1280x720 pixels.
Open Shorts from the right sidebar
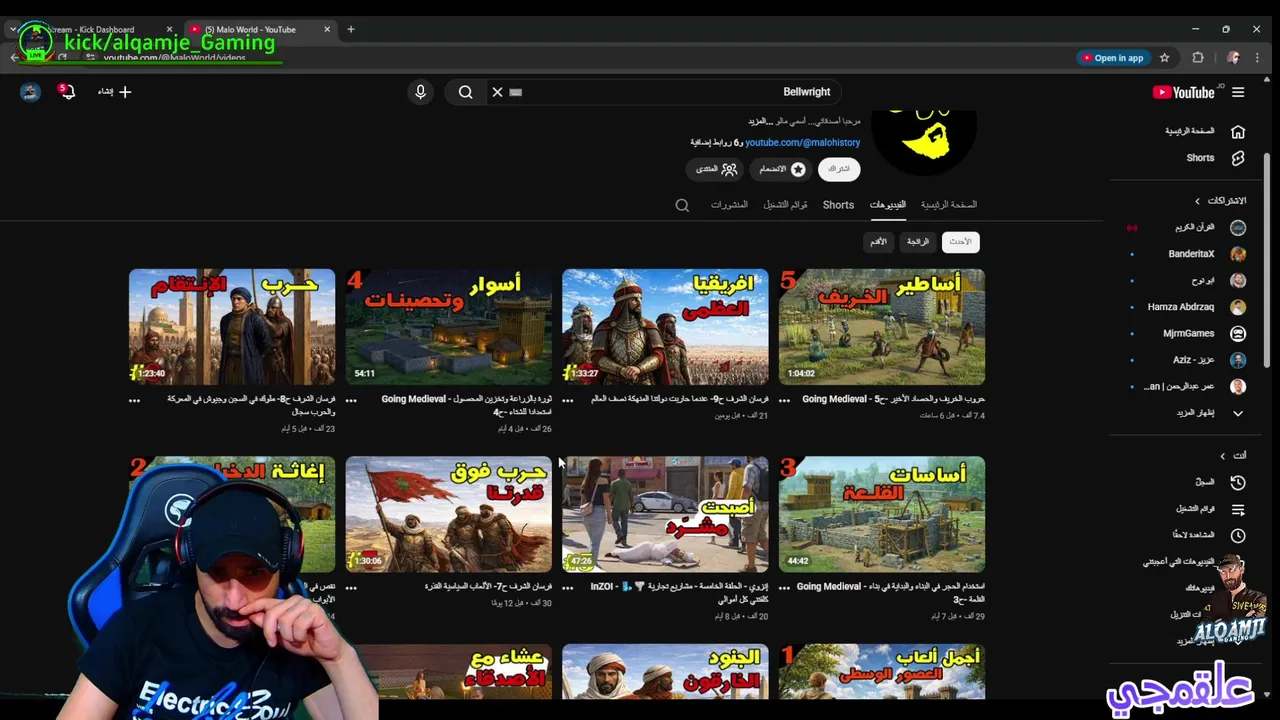[1215, 158]
